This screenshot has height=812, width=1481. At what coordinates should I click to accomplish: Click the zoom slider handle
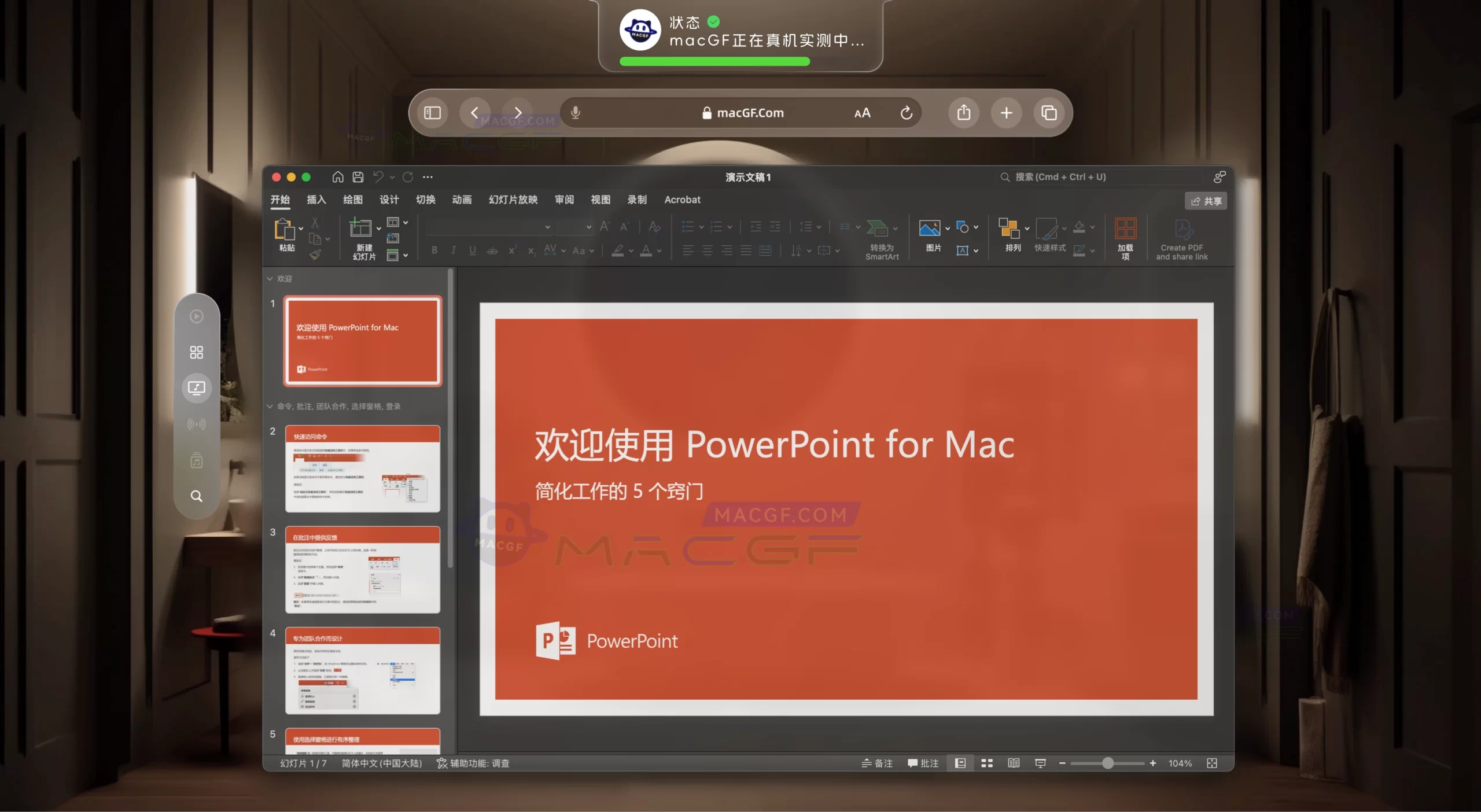pyautogui.click(x=1107, y=763)
